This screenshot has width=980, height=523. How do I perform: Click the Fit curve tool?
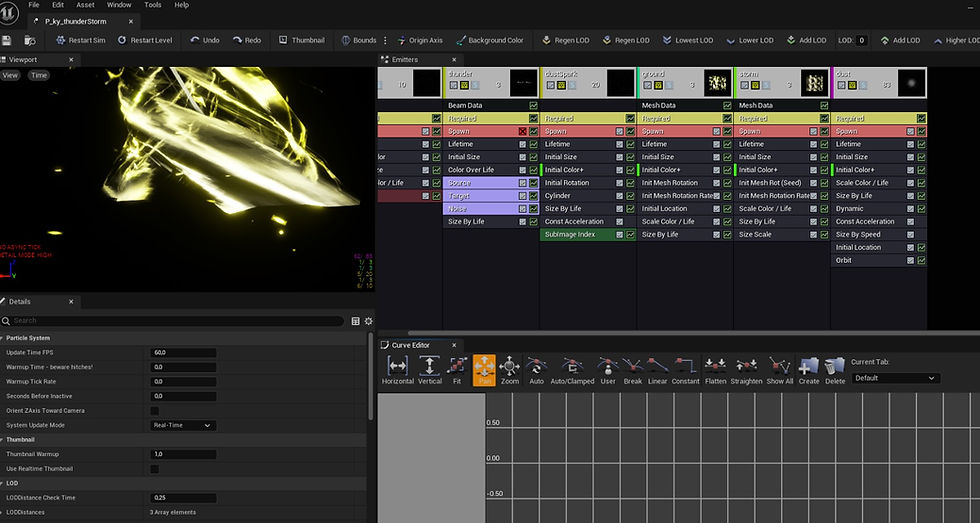457,370
